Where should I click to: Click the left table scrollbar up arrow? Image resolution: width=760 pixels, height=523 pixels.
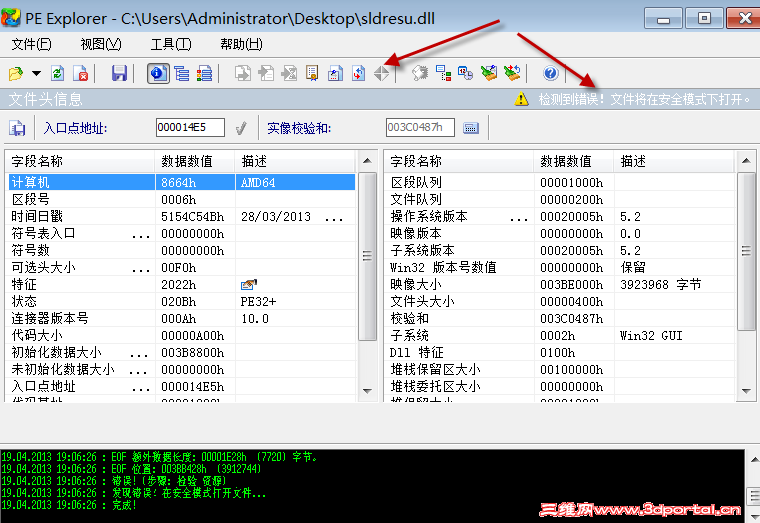point(367,161)
